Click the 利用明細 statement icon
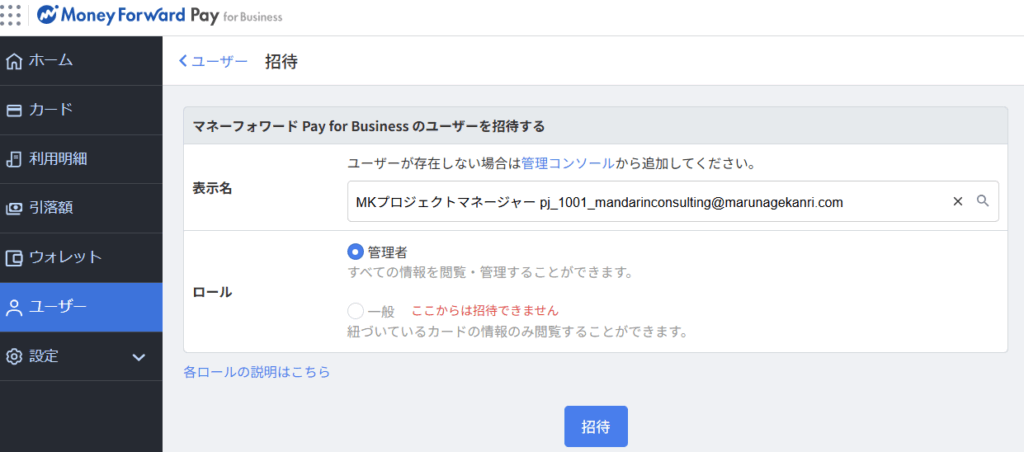The width and height of the screenshot is (1024, 452). pyautogui.click(x=14, y=159)
